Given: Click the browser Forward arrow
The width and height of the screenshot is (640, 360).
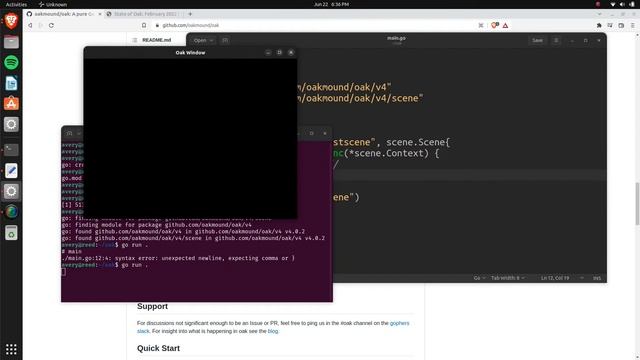Looking at the screenshot, I should point(40,25).
